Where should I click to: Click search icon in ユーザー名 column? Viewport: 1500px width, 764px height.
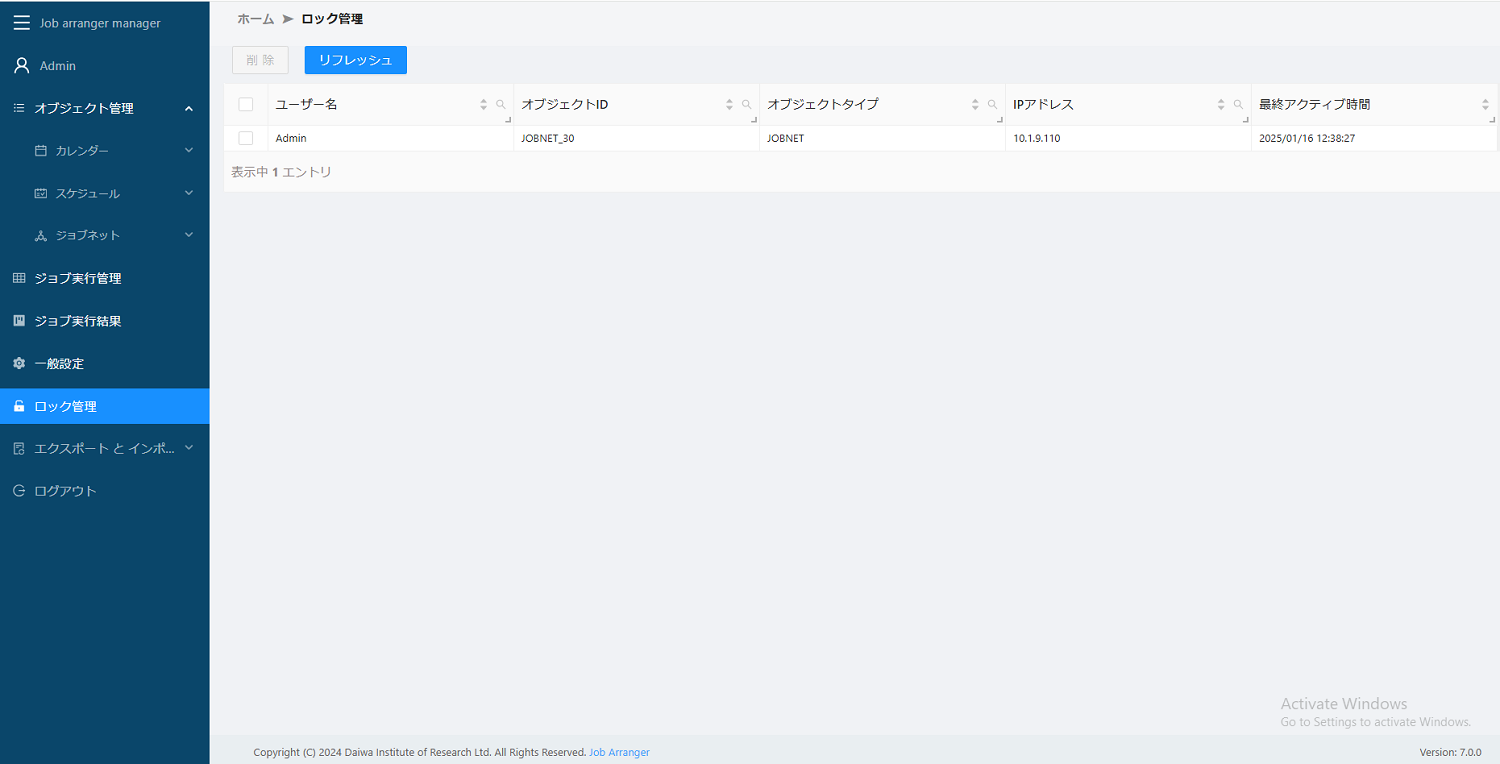tap(501, 104)
